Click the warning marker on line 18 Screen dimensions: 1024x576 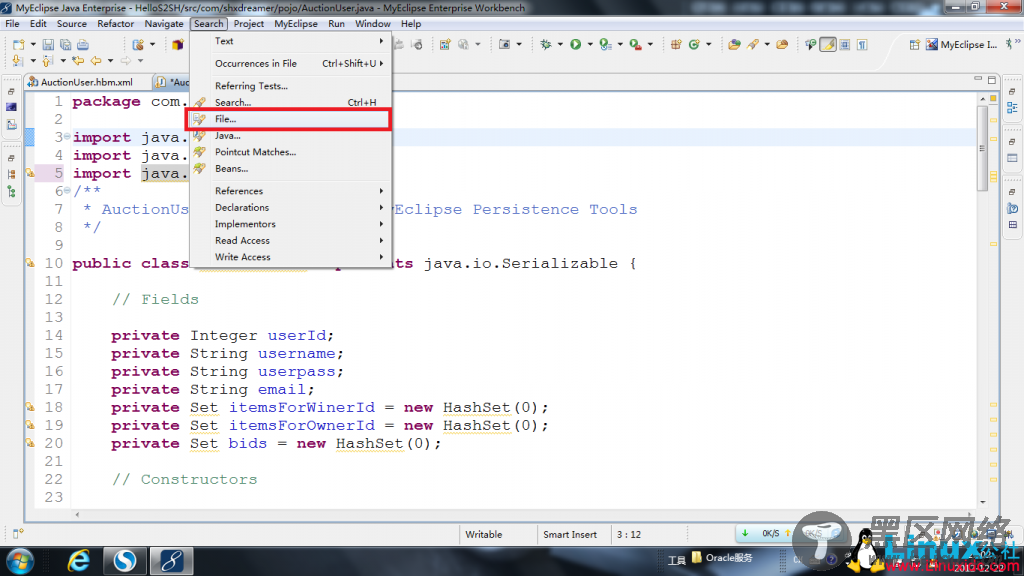[30, 407]
